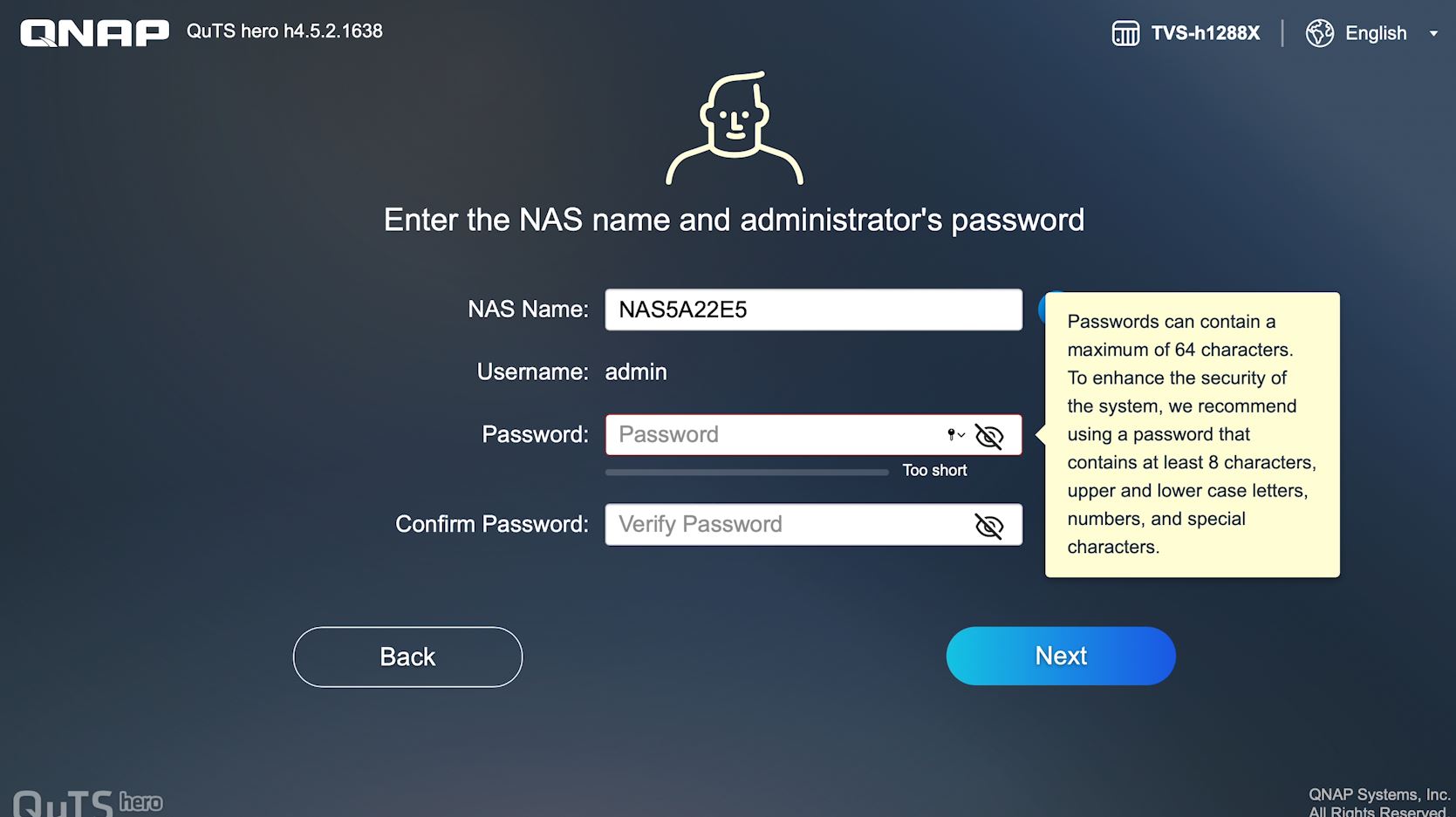The height and width of the screenshot is (817, 1456).
Task: Click the globe language icon
Action: coord(1319,33)
